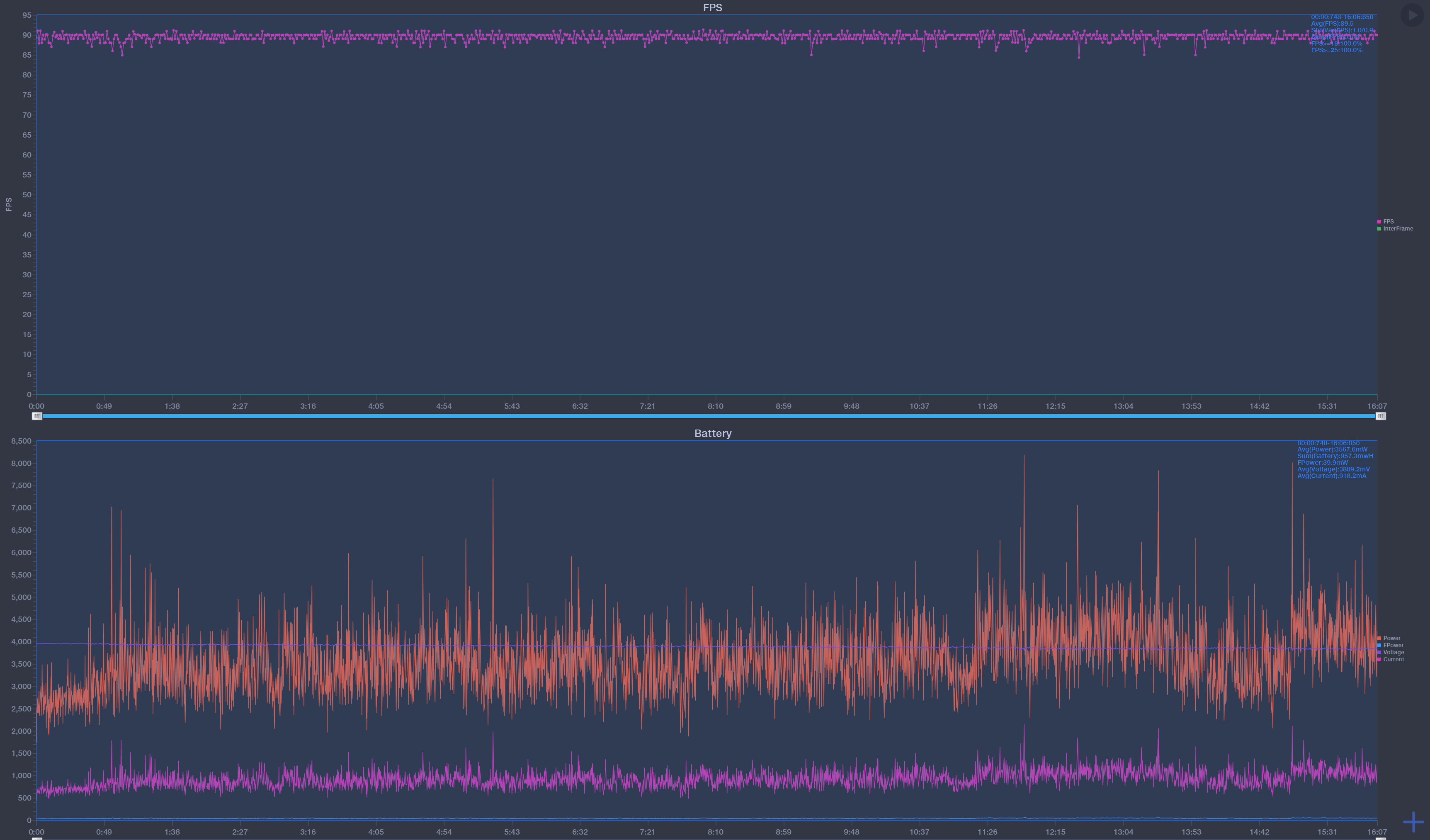Click the "0:49" time label under FPS chart
The image size is (1430, 840).
104,406
